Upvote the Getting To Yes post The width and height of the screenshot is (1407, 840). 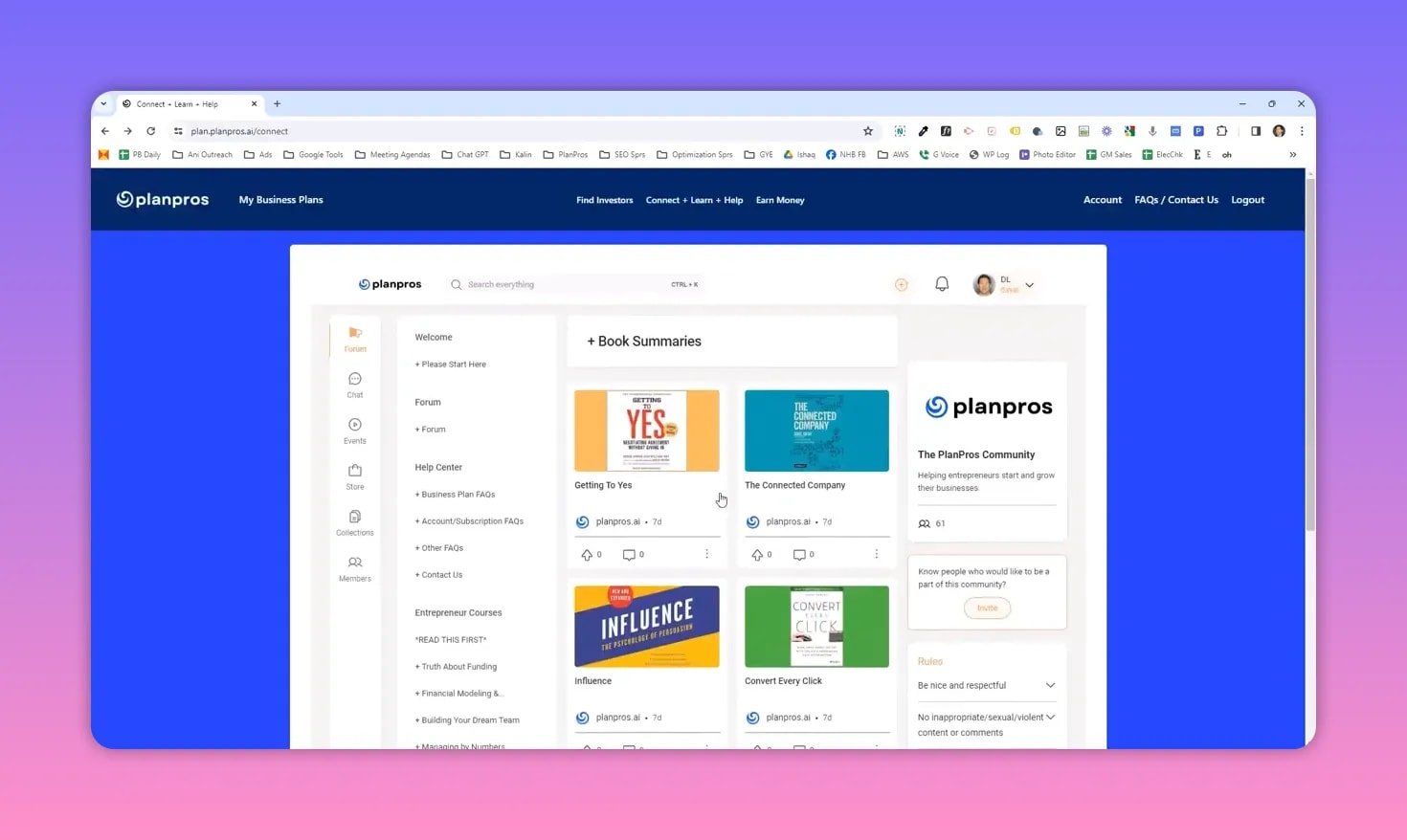coord(587,554)
